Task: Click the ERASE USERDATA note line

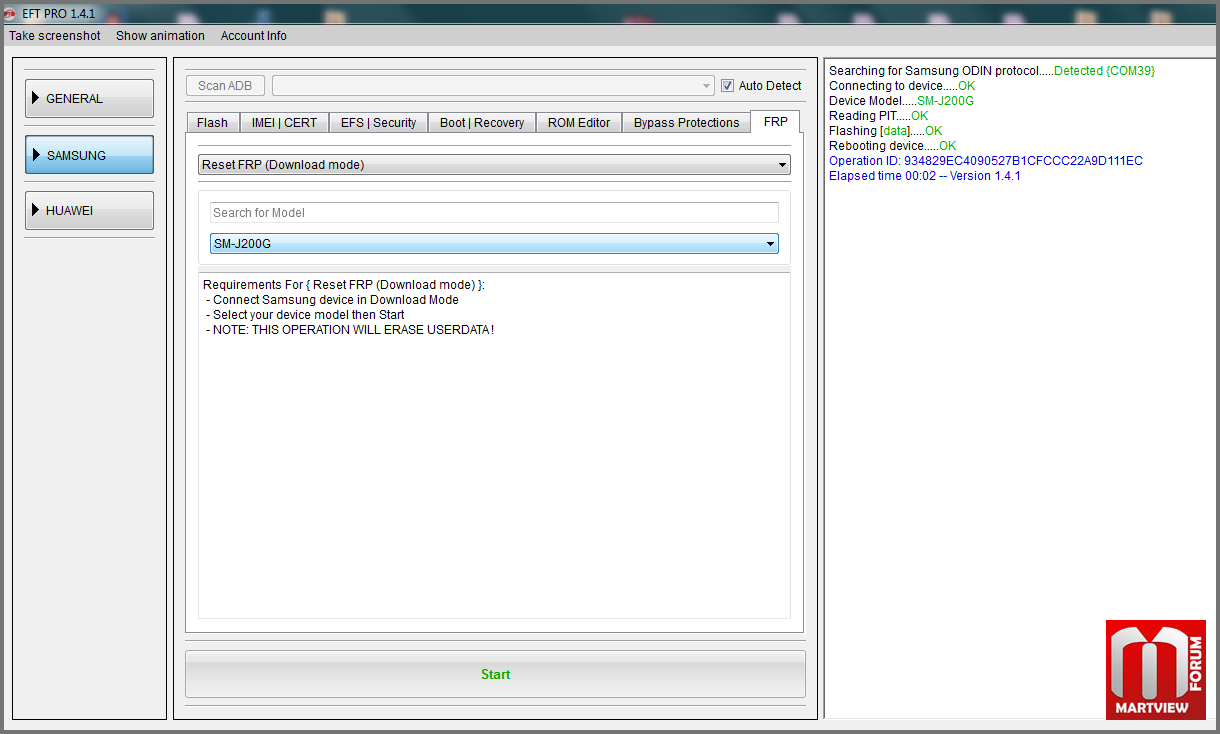Action: tap(350, 330)
